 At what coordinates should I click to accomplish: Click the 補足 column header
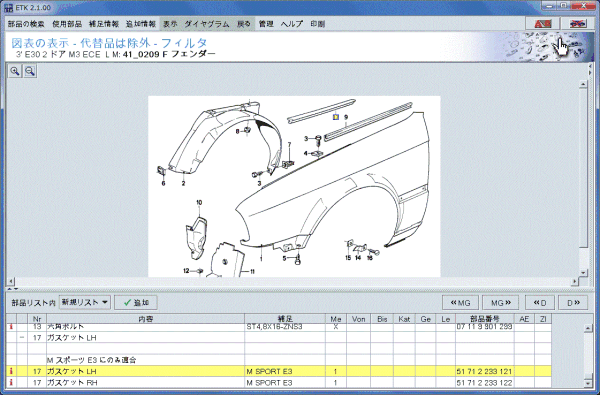coord(285,319)
